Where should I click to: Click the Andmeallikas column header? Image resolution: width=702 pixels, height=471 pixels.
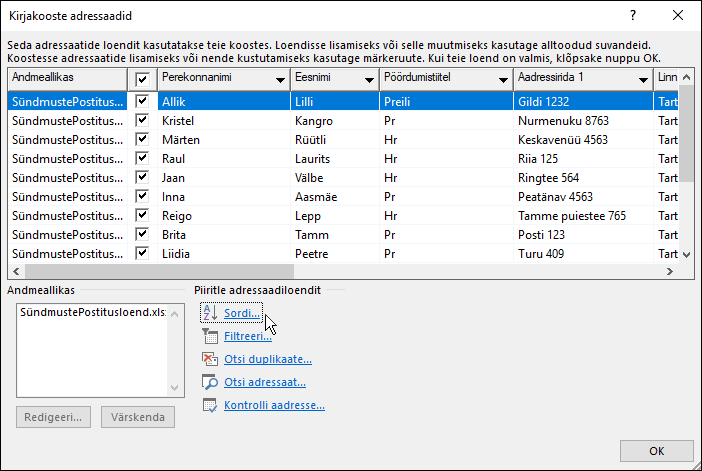[x=67, y=79]
